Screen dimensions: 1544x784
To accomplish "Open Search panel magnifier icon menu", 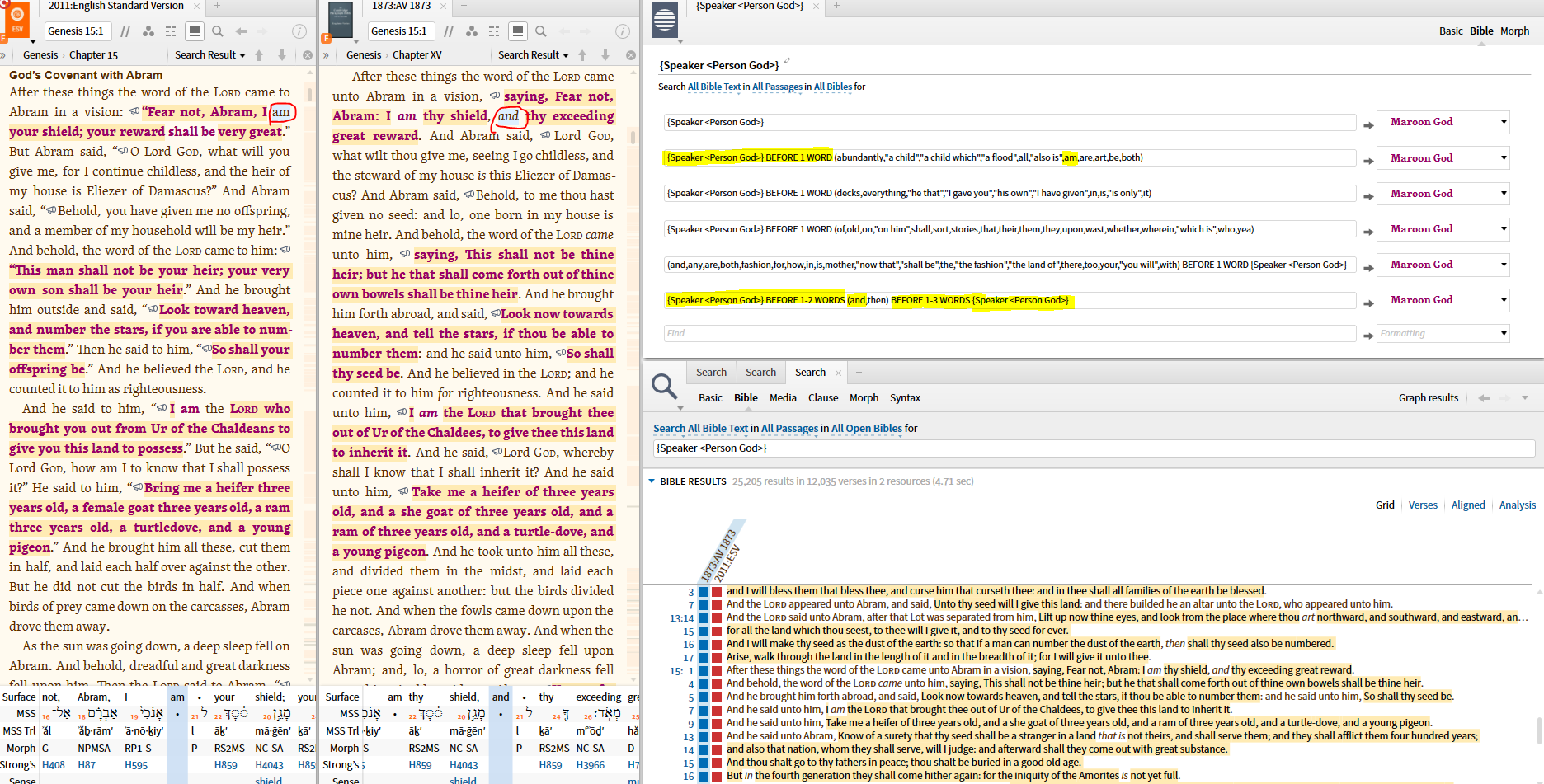I will (x=665, y=386).
